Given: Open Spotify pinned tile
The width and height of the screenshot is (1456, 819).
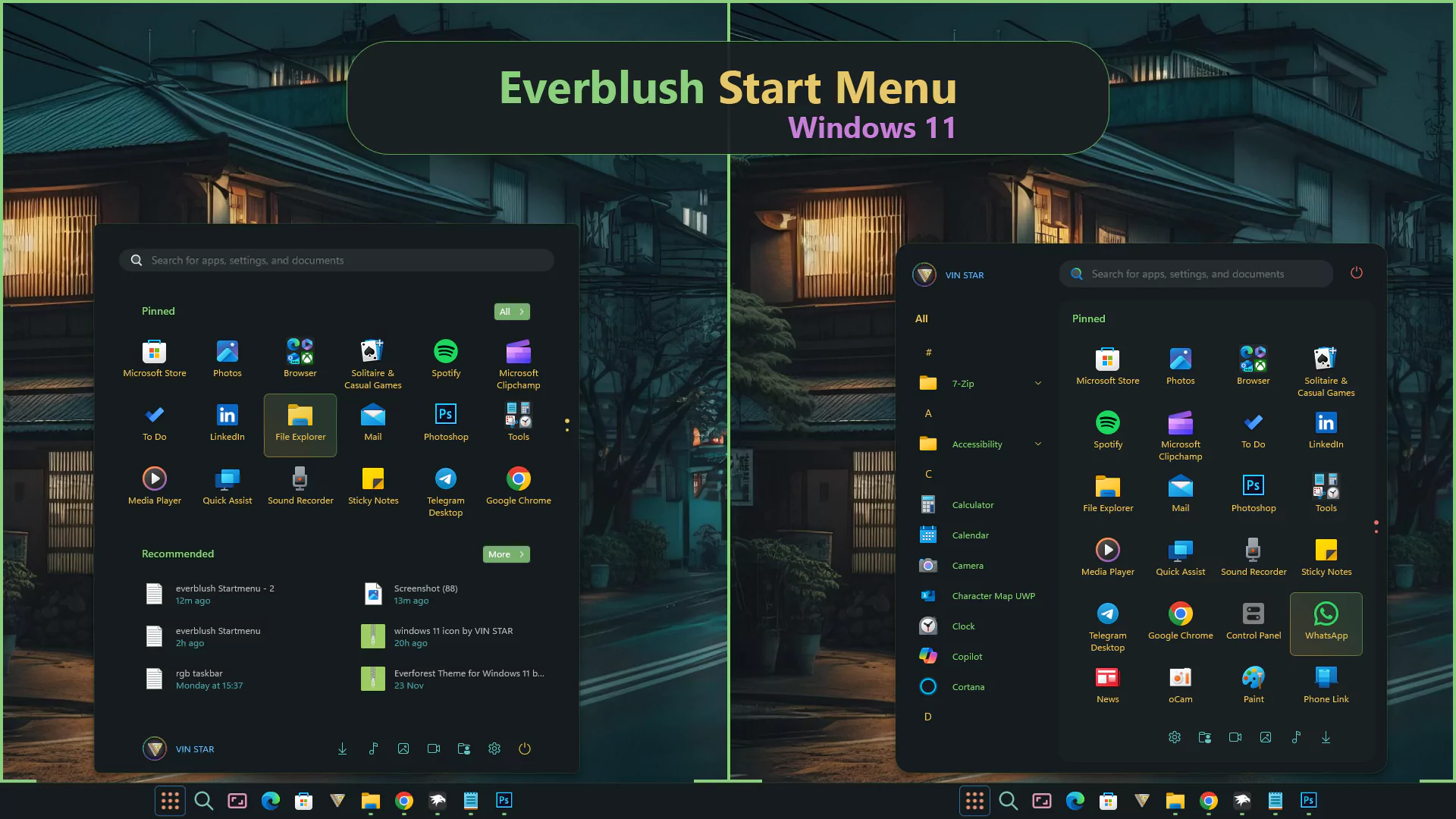Looking at the screenshot, I should 446,356.
